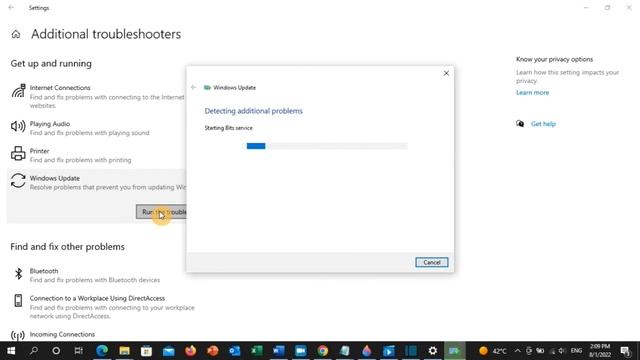This screenshot has width=640, height=360.
Task: Select the Playing Audio label
Action: point(50,124)
